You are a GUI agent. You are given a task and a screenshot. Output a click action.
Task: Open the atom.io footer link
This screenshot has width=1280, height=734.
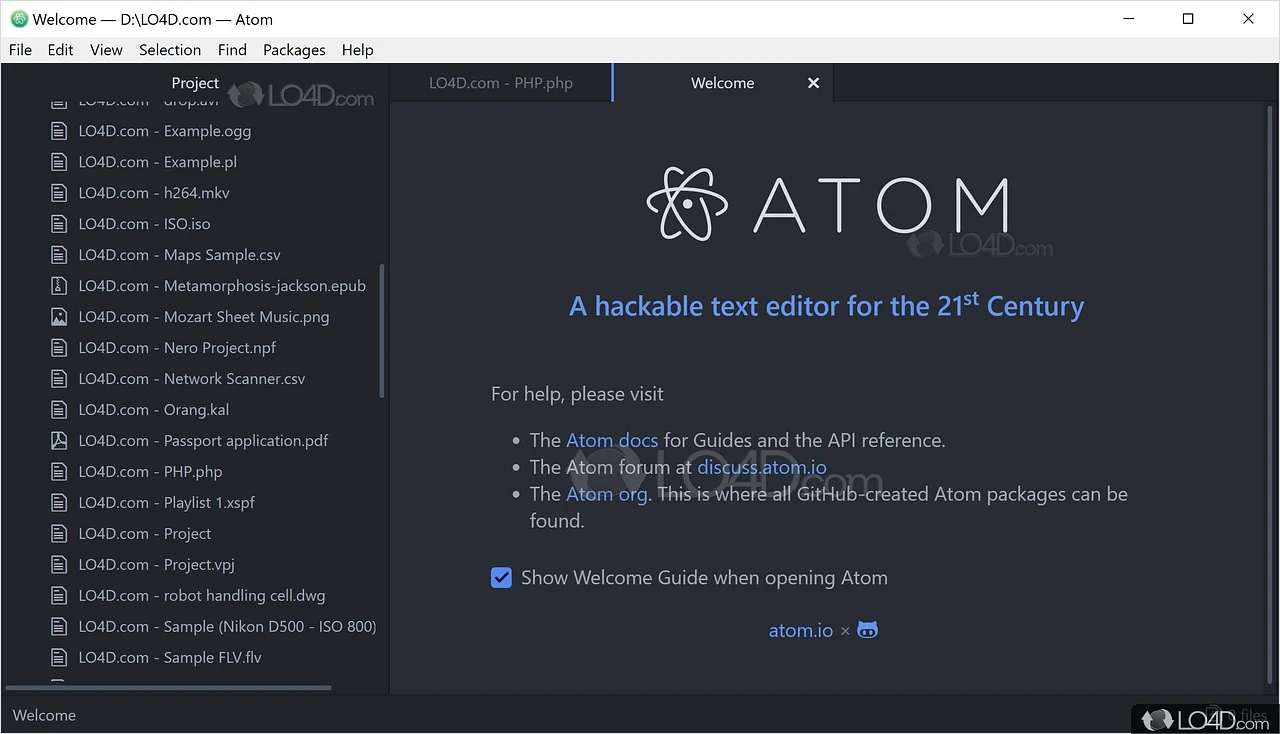[800, 630]
